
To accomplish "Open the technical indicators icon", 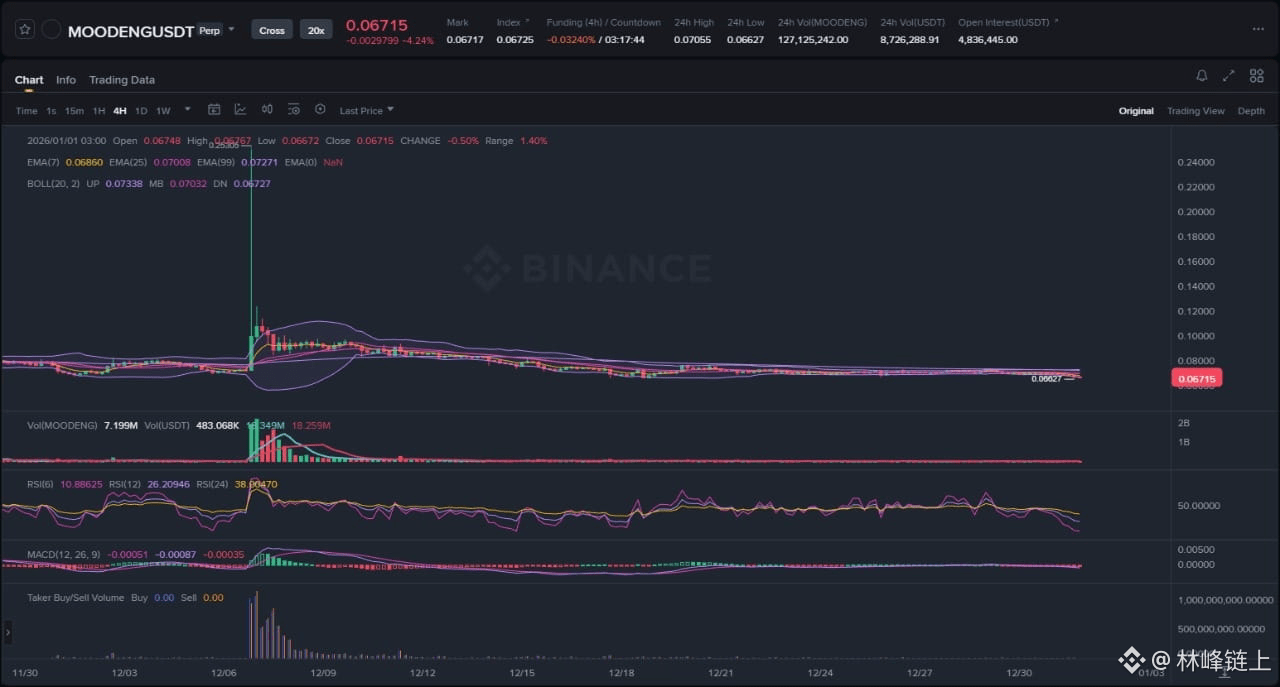I will [241, 110].
